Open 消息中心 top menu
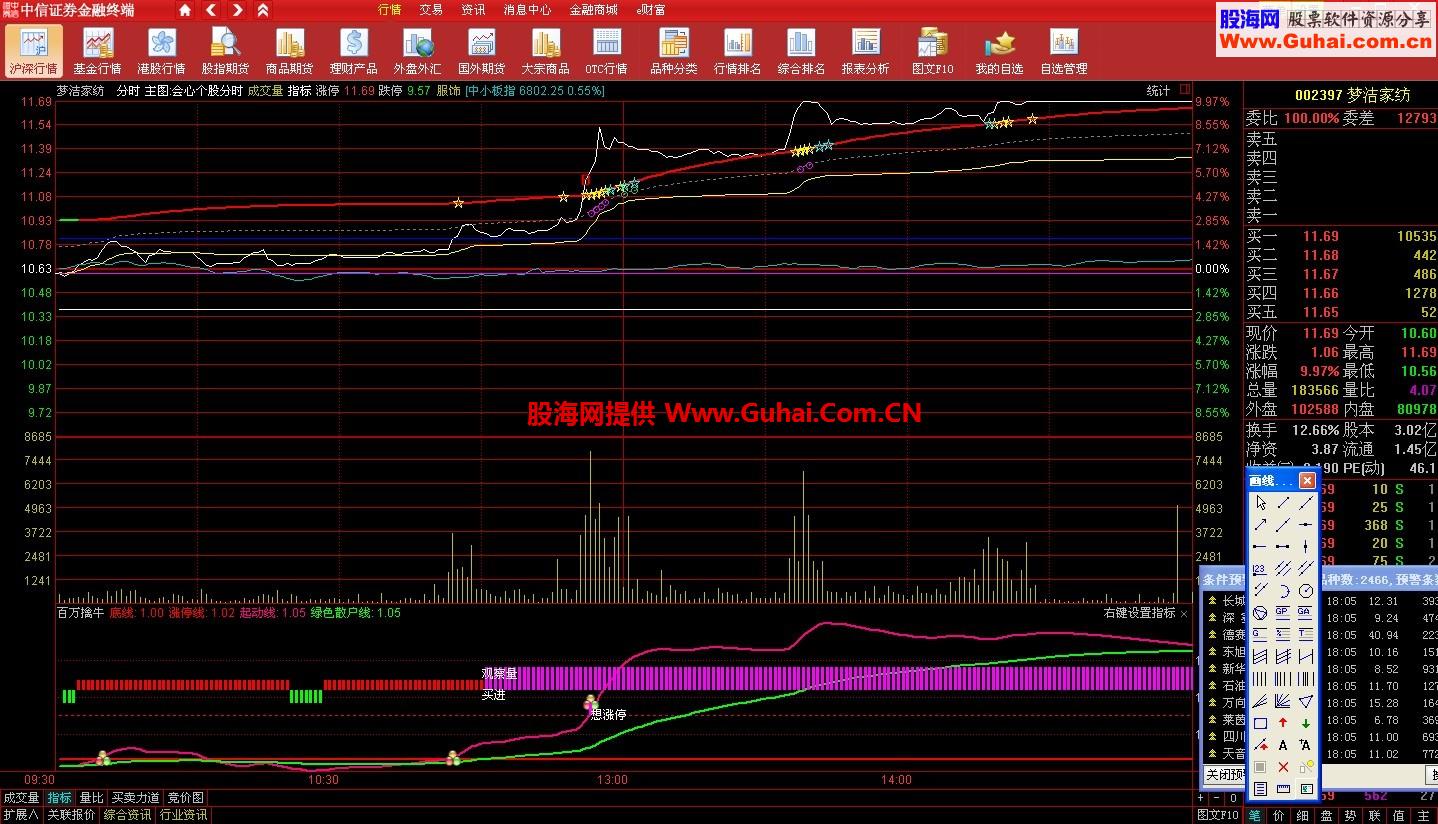The width and height of the screenshot is (1438, 824). coord(527,10)
